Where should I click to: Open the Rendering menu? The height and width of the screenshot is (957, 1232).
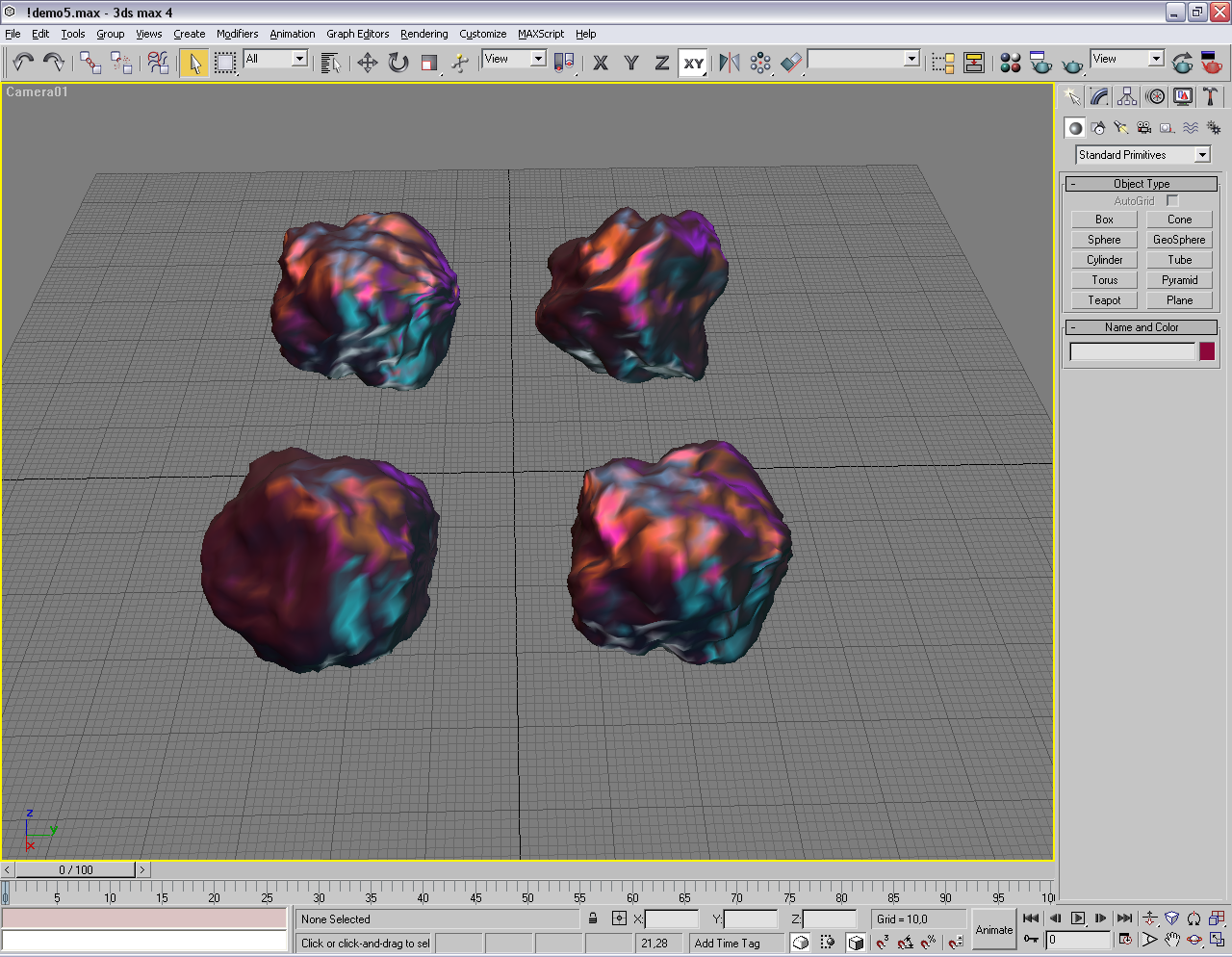coord(423,34)
